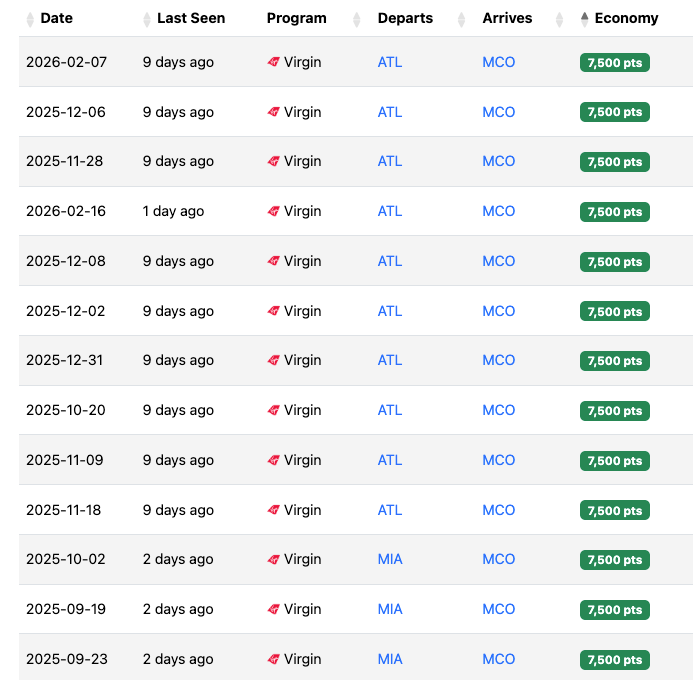Select the 2025-11-28 flight row date
This screenshot has width=693, height=680.
65,161
